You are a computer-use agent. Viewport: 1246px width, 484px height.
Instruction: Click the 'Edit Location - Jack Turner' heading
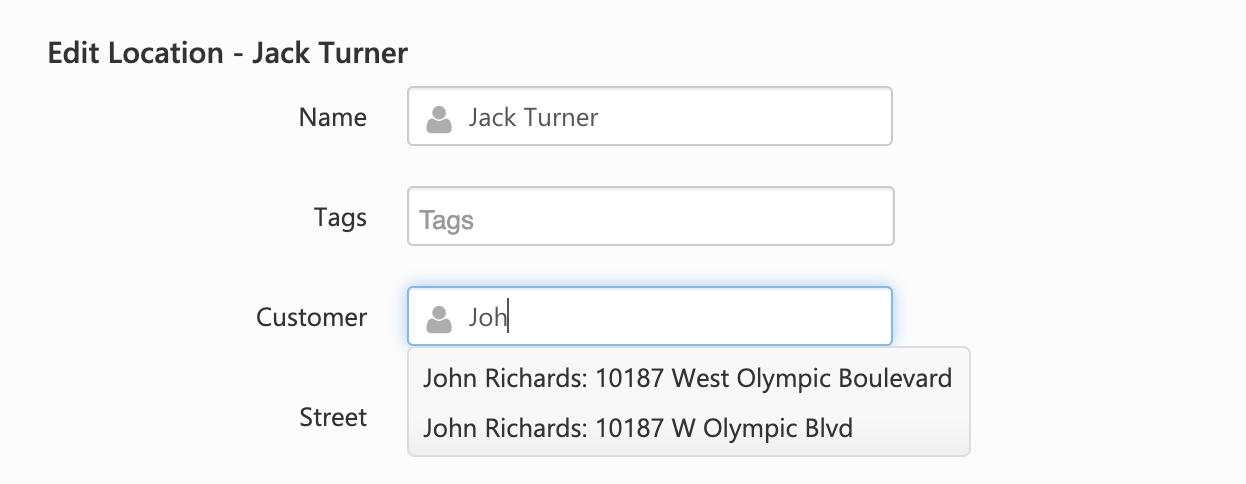tap(227, 53)
